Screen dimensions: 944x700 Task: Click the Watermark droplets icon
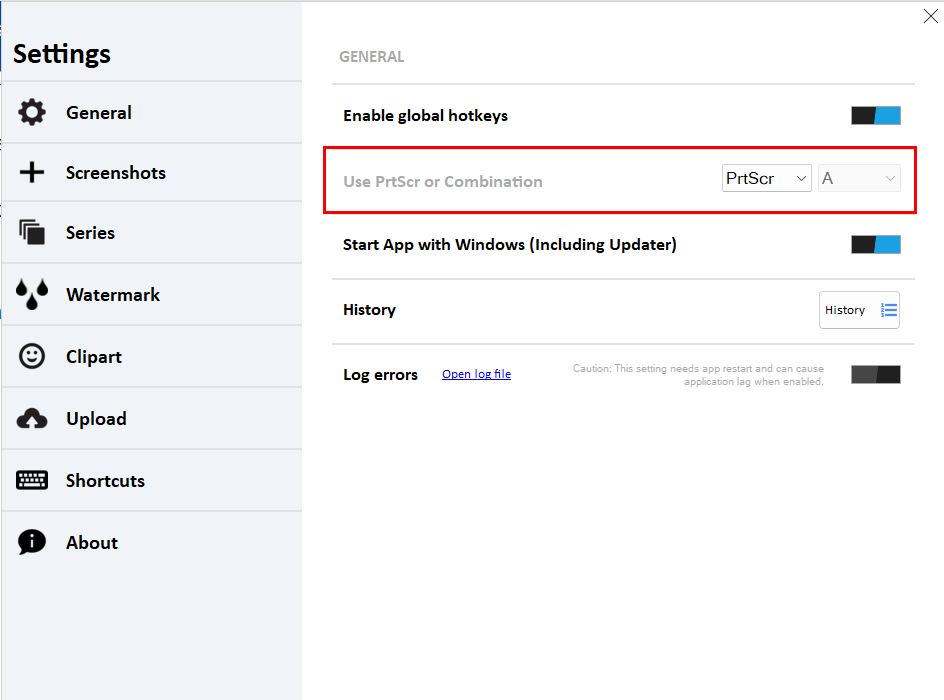32,294
